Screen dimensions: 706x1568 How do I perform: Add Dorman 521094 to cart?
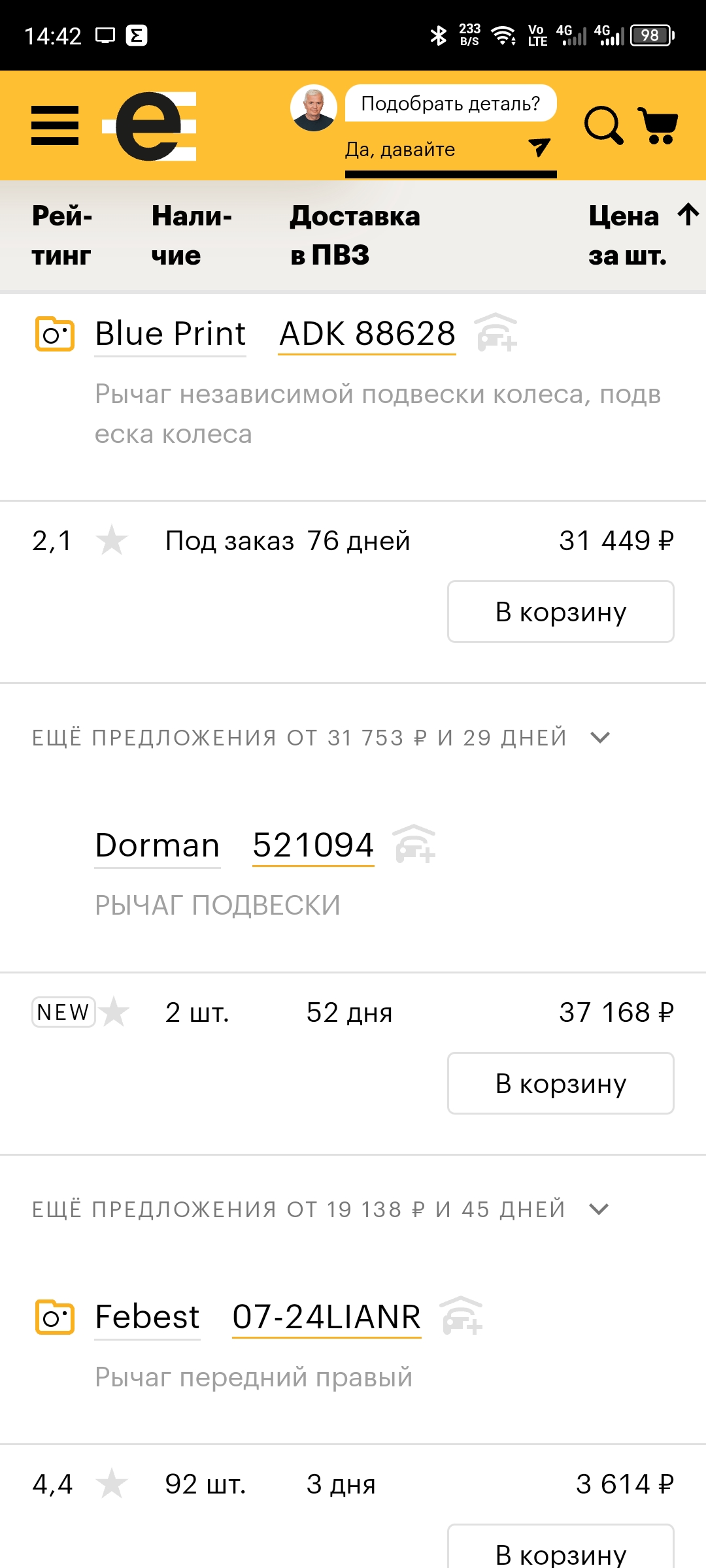click(x=560, y=1083)
